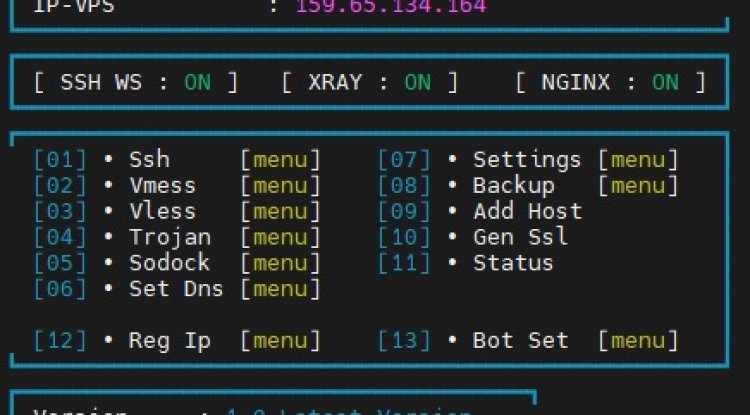This screenshot has height=415, width=750.
Task: Click the [menu] tag beside Settings
Action: pyautogui.click(x=638, y=160)
